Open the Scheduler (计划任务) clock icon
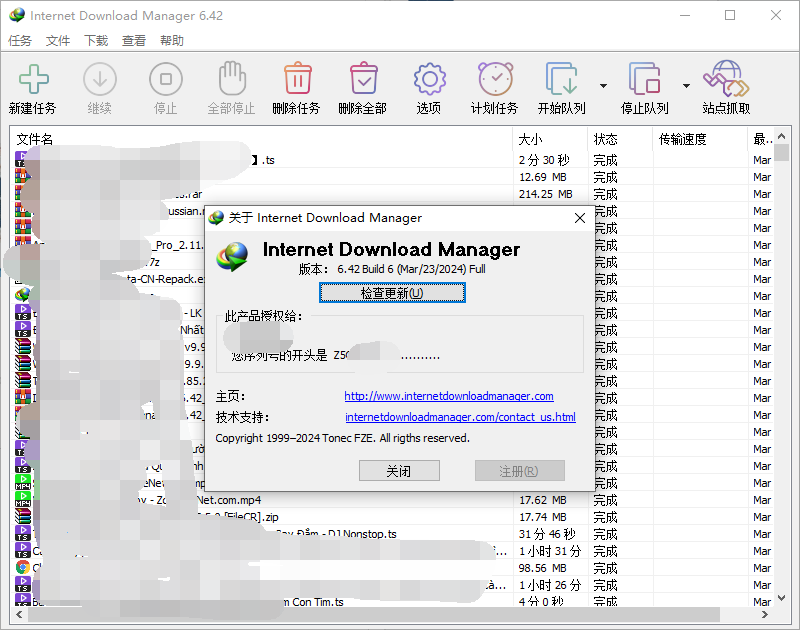Screen dimensions: 800x630 click(495, 80)
